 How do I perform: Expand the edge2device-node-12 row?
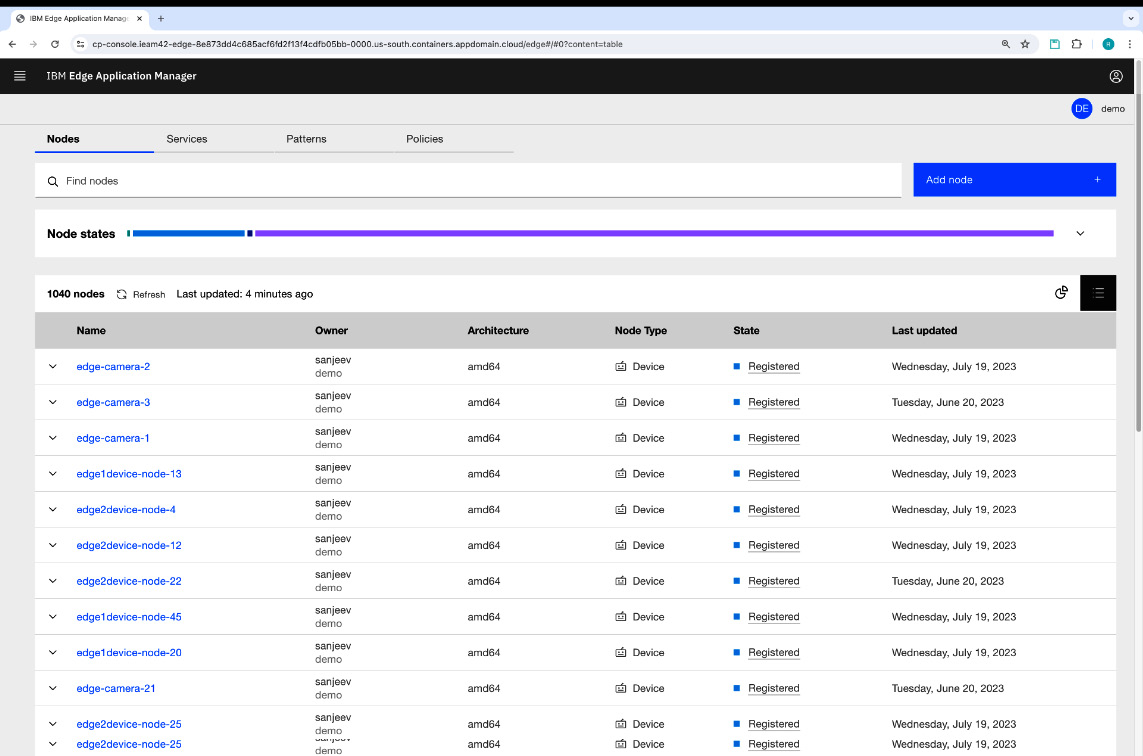click(x=52, y=545)
